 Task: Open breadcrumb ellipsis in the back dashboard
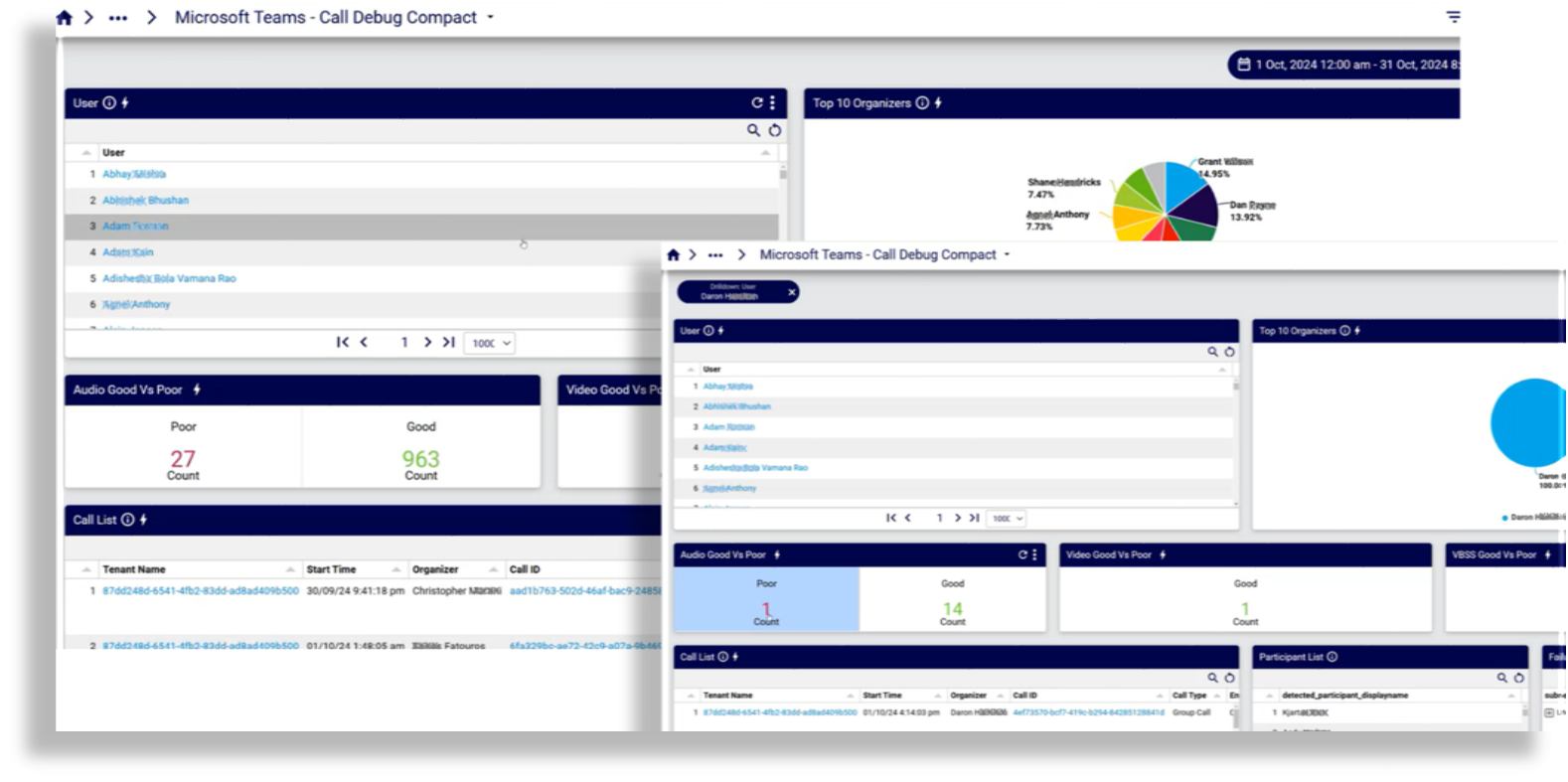point(118,18)
